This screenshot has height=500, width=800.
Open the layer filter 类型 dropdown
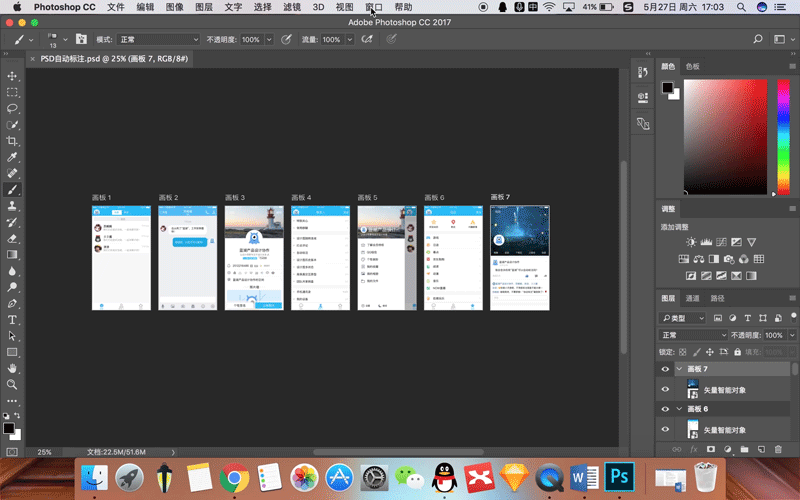tap(682, 318)
